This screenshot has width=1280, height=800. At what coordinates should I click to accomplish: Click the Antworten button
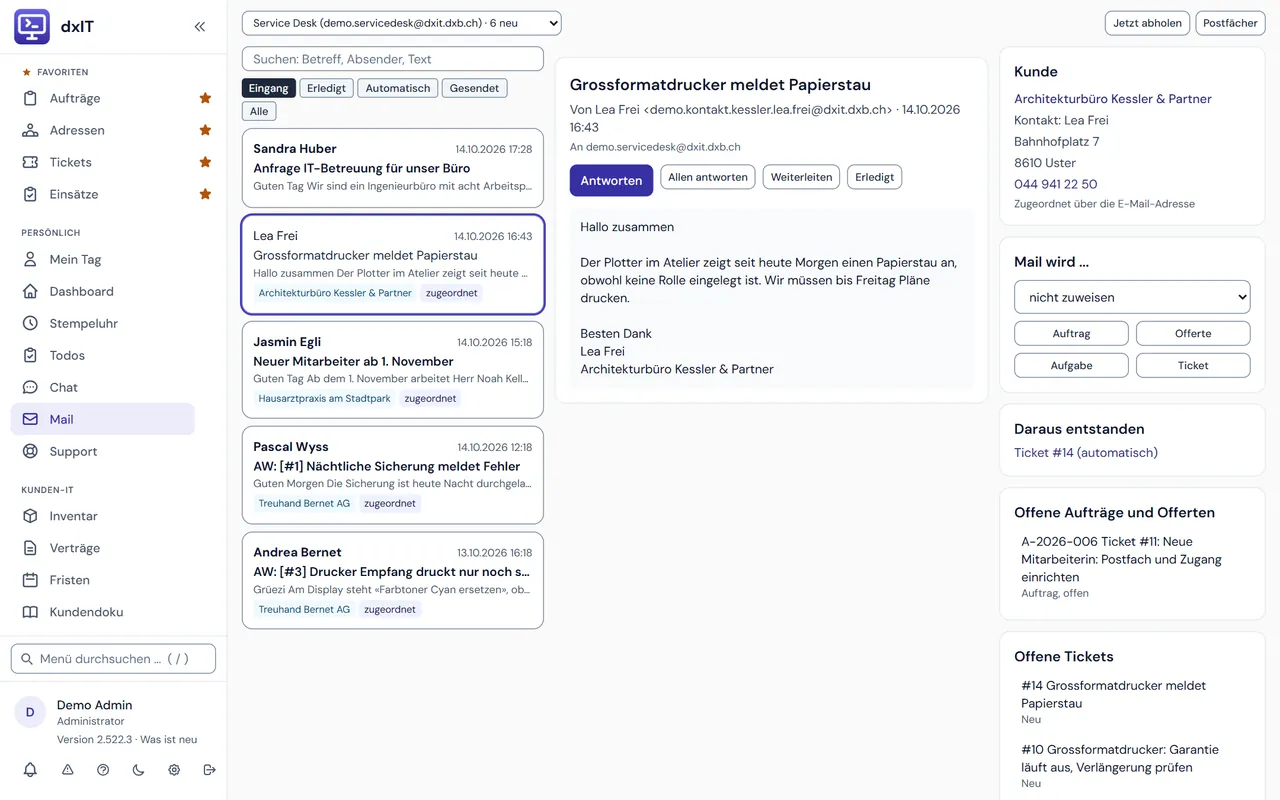(611, 180)
